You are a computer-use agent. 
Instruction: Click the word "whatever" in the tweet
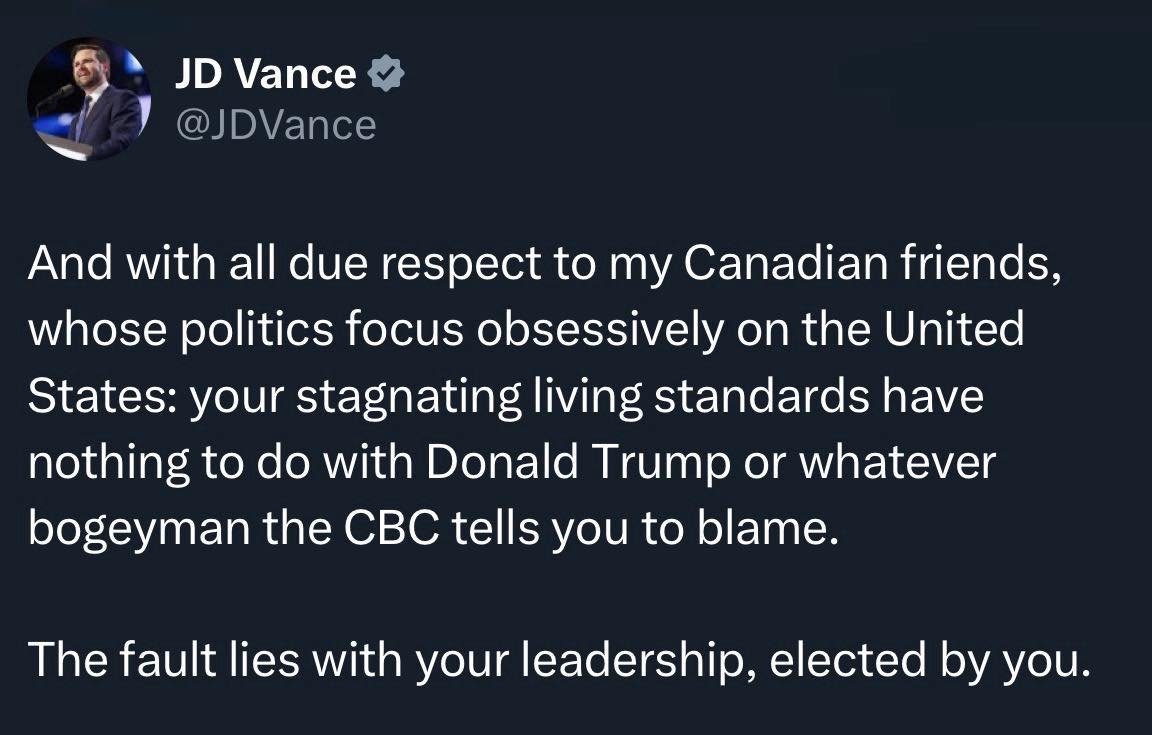[900, 463]
